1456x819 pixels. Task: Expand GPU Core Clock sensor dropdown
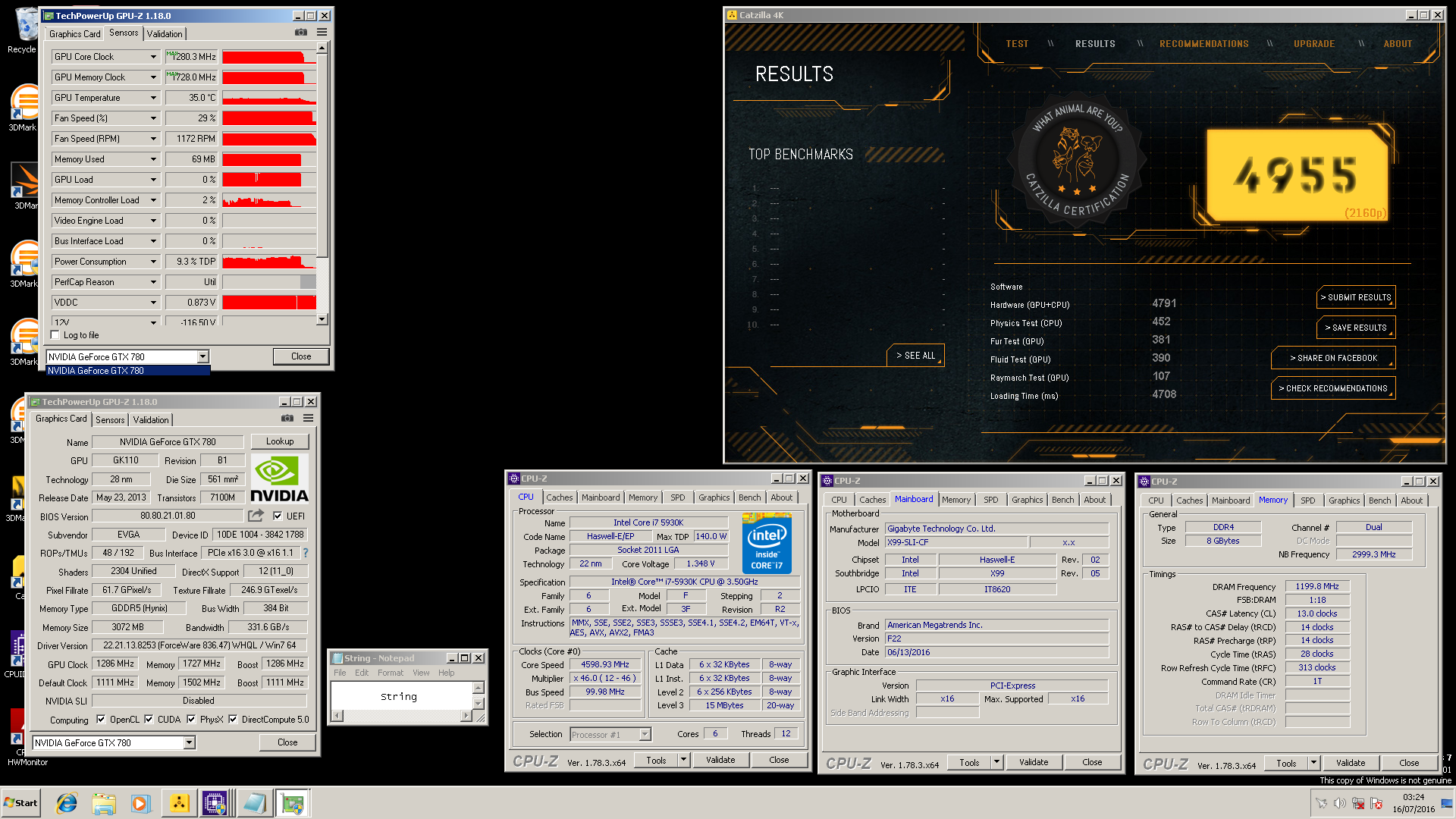click(x=153, y=57)
